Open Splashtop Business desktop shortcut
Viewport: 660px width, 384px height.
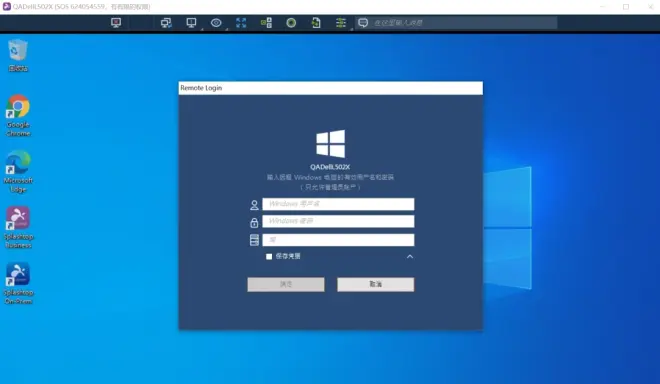18,227
